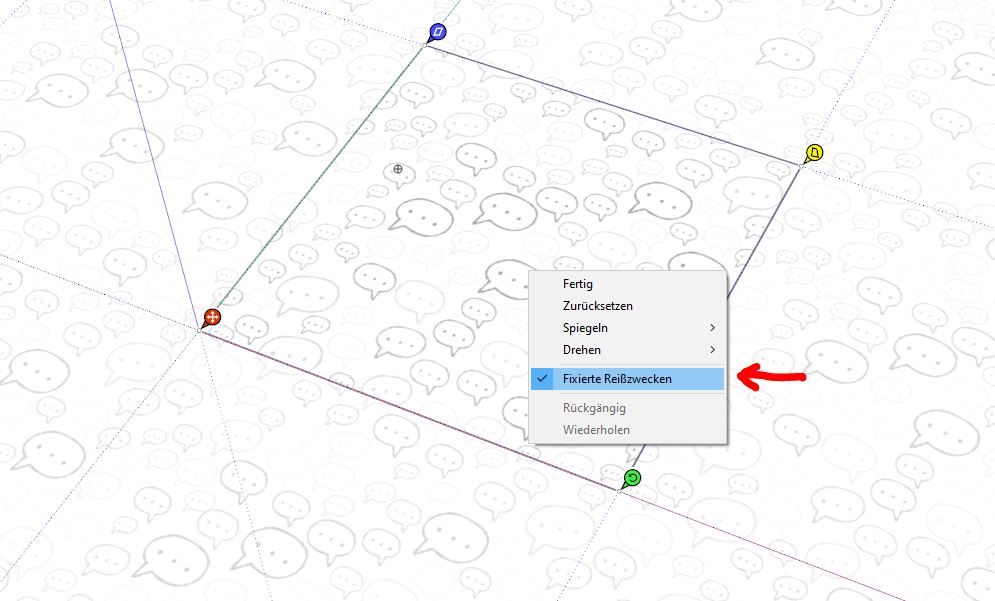Image resolution: width=995 pixels, height=601 pixels.
Task: Open the Drehen menu entry
Action: pyautogui.click(x=582, y=350)
